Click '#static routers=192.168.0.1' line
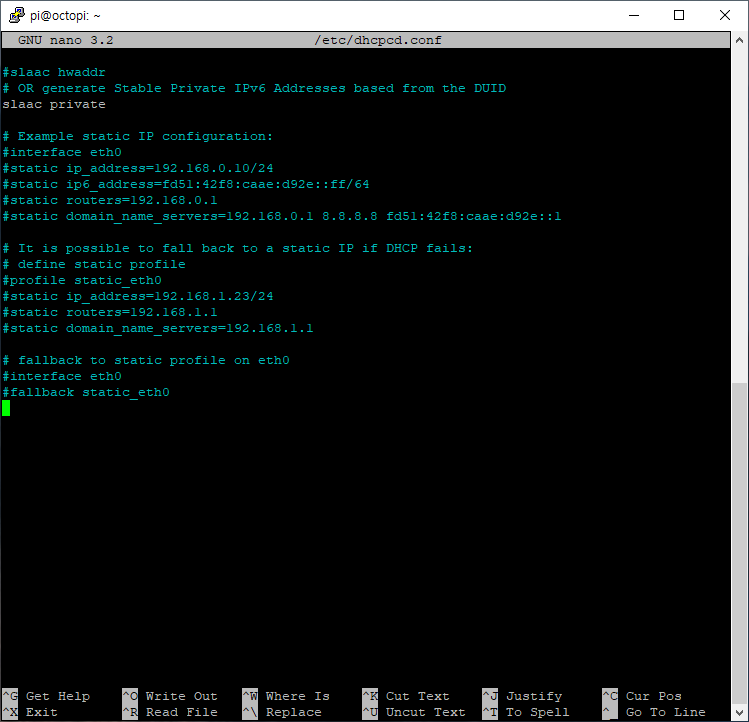This screenshot has height=722, width=749. point(110,200)
